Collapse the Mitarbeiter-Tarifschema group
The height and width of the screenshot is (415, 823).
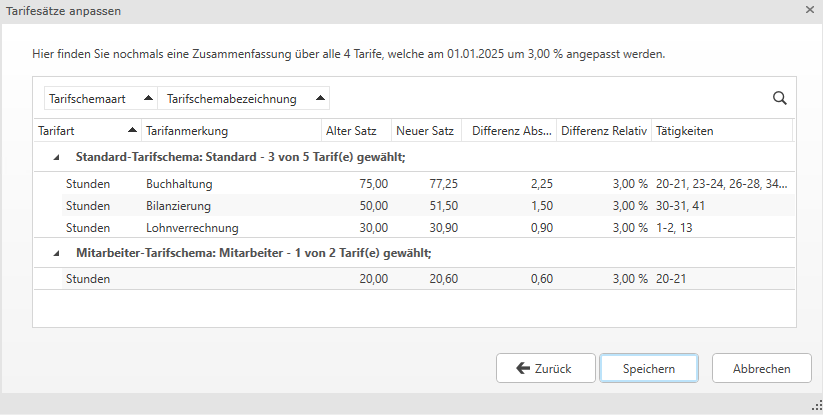point(56,253)
